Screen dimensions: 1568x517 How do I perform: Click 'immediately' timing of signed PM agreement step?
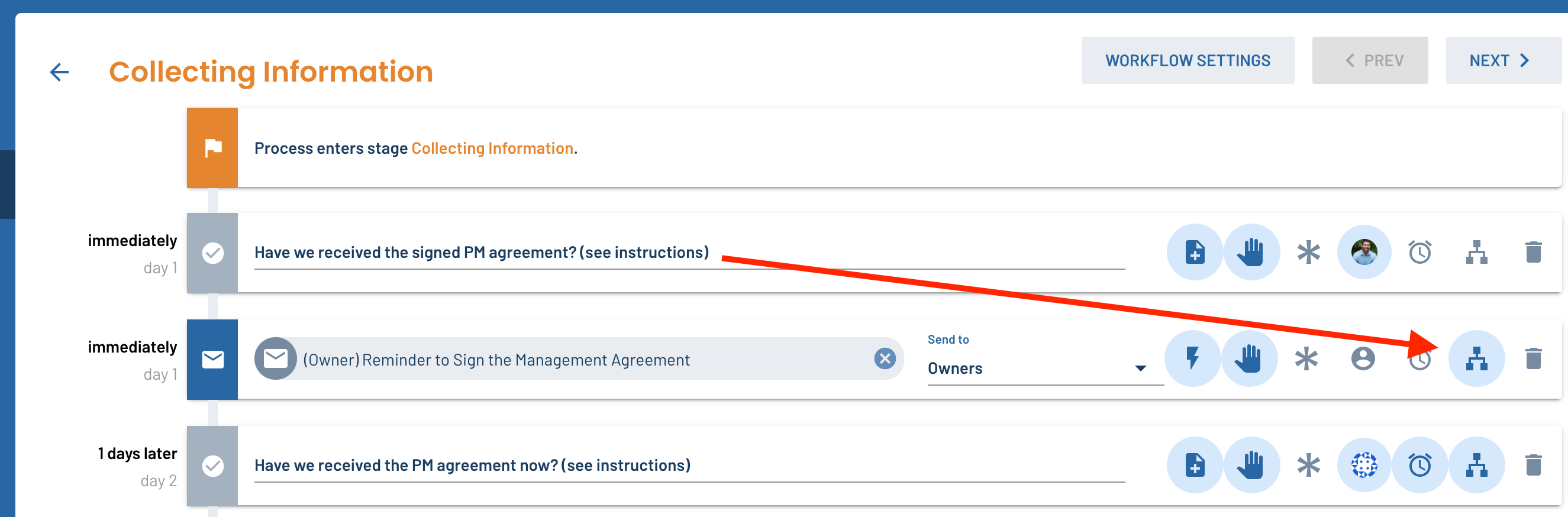tap(132, 240)
